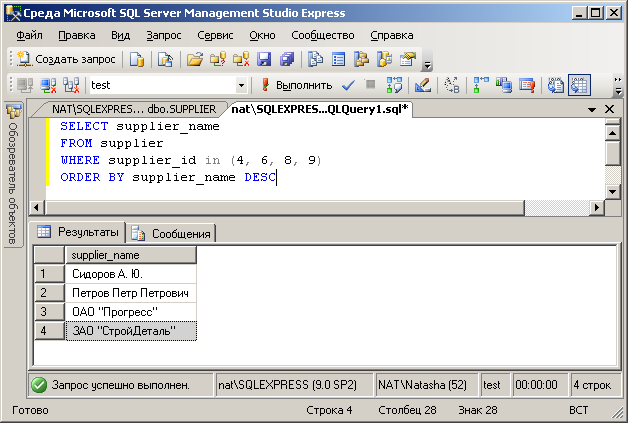Click the editor horizontal scroll right arrow
The height and width of the screenshot is (423, 628).
tap(597, 207)
